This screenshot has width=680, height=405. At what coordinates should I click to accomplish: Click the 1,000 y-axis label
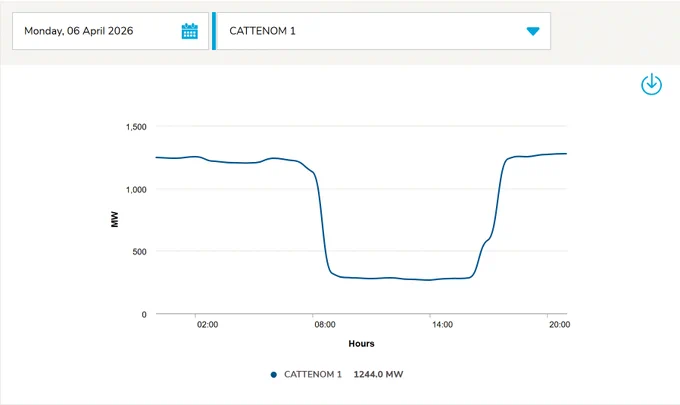(x=136, y=189)
